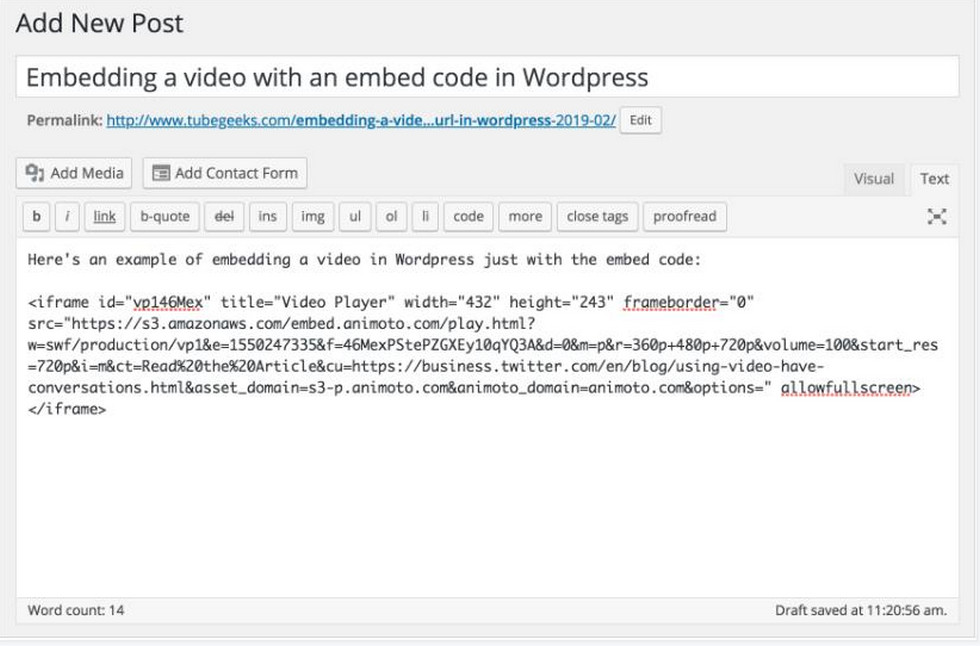
Task: Click 'Draft saved at 11:20:56 am.' status
Action: [861, 610]
